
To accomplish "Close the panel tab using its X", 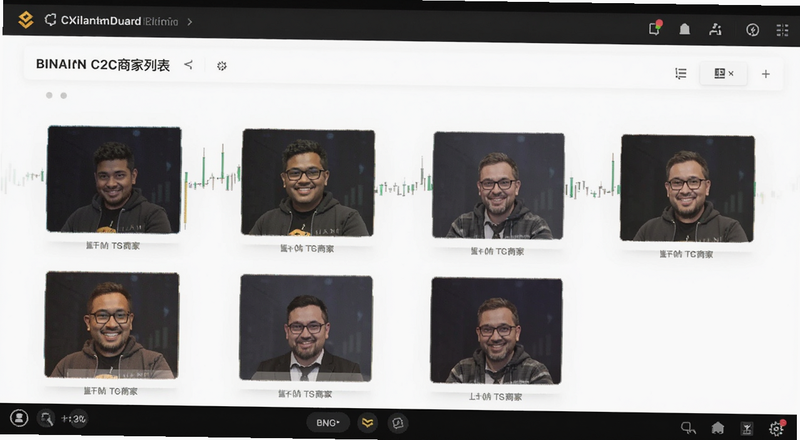I will coord(731,74).
